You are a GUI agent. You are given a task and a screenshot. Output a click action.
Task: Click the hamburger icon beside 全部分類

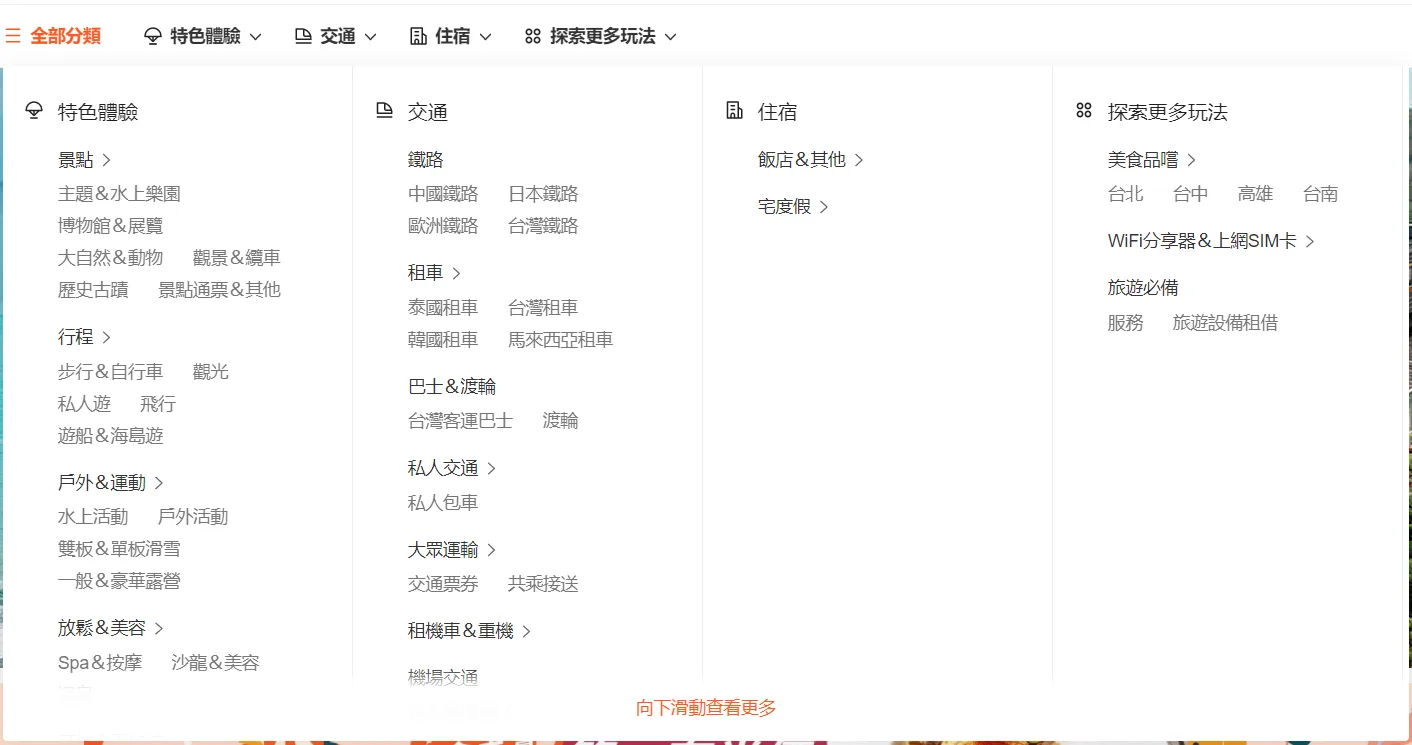point(13,36)
